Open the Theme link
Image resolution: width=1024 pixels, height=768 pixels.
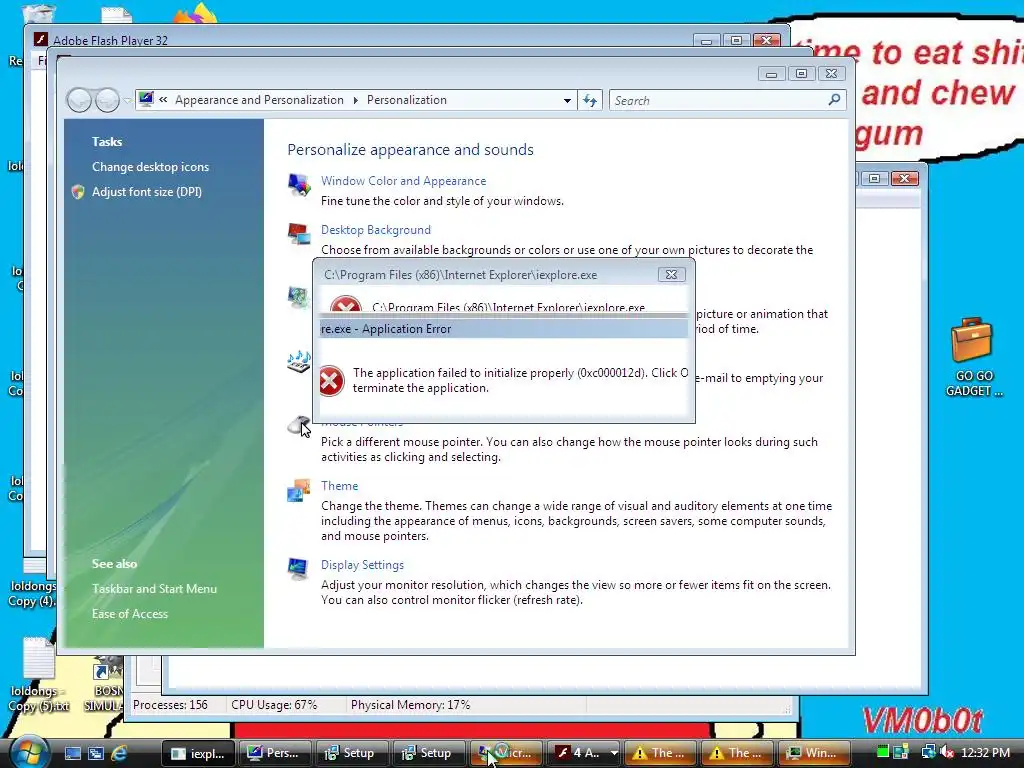click(339, 486)
